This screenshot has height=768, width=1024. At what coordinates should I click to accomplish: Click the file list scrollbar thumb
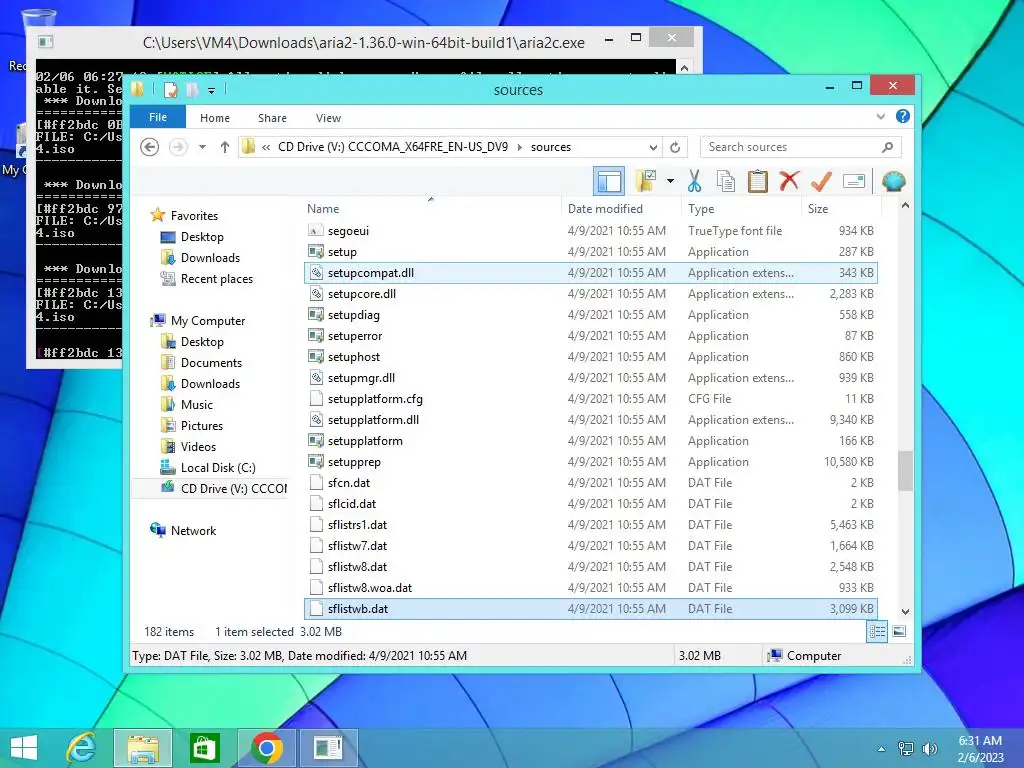coord(905,470)
